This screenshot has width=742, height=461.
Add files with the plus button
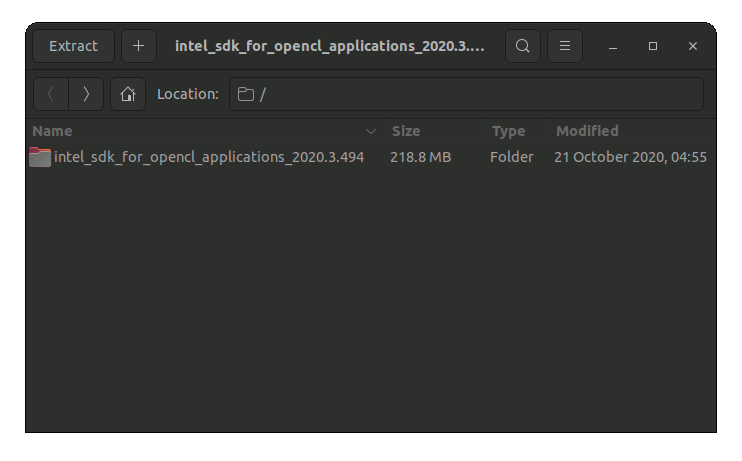(x=139, y=46)
